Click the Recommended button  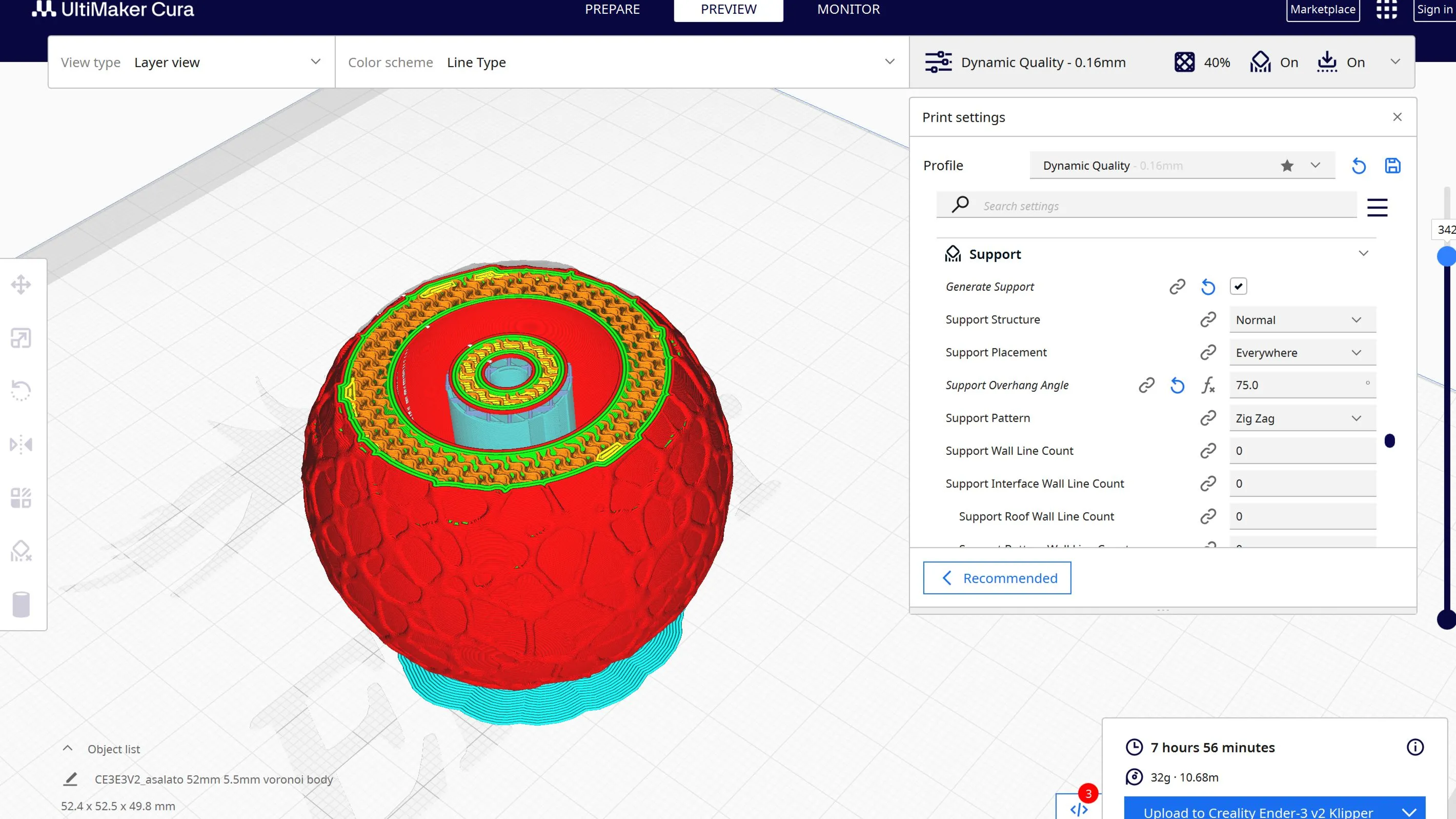(997, 577)
